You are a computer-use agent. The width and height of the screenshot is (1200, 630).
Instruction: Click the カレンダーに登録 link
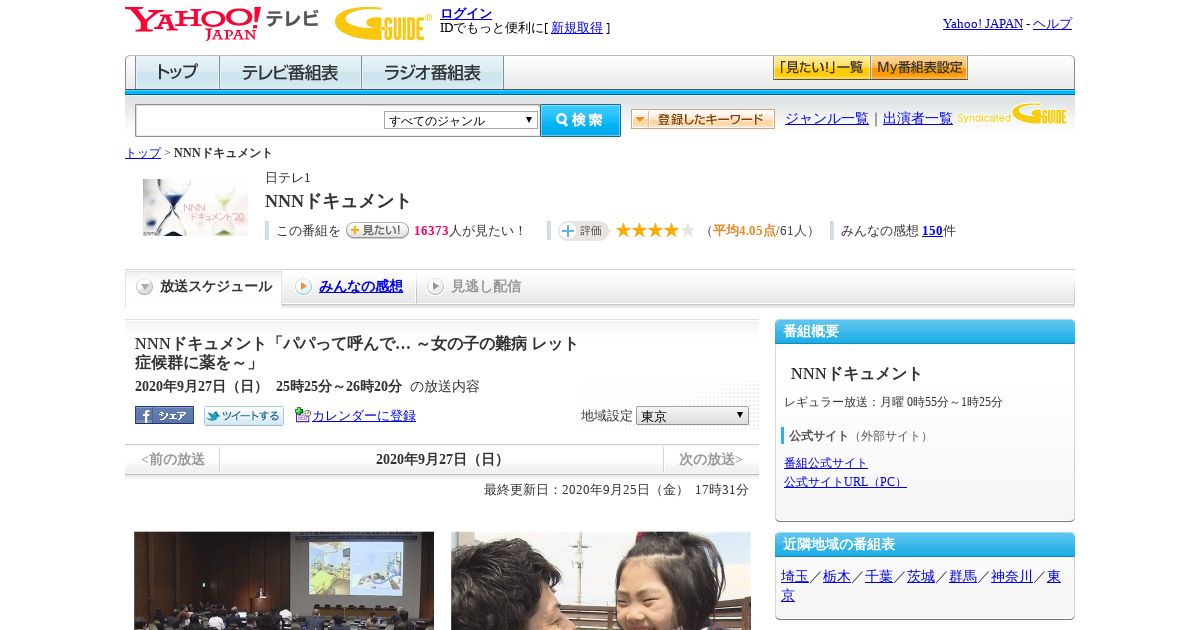[364, 415]
